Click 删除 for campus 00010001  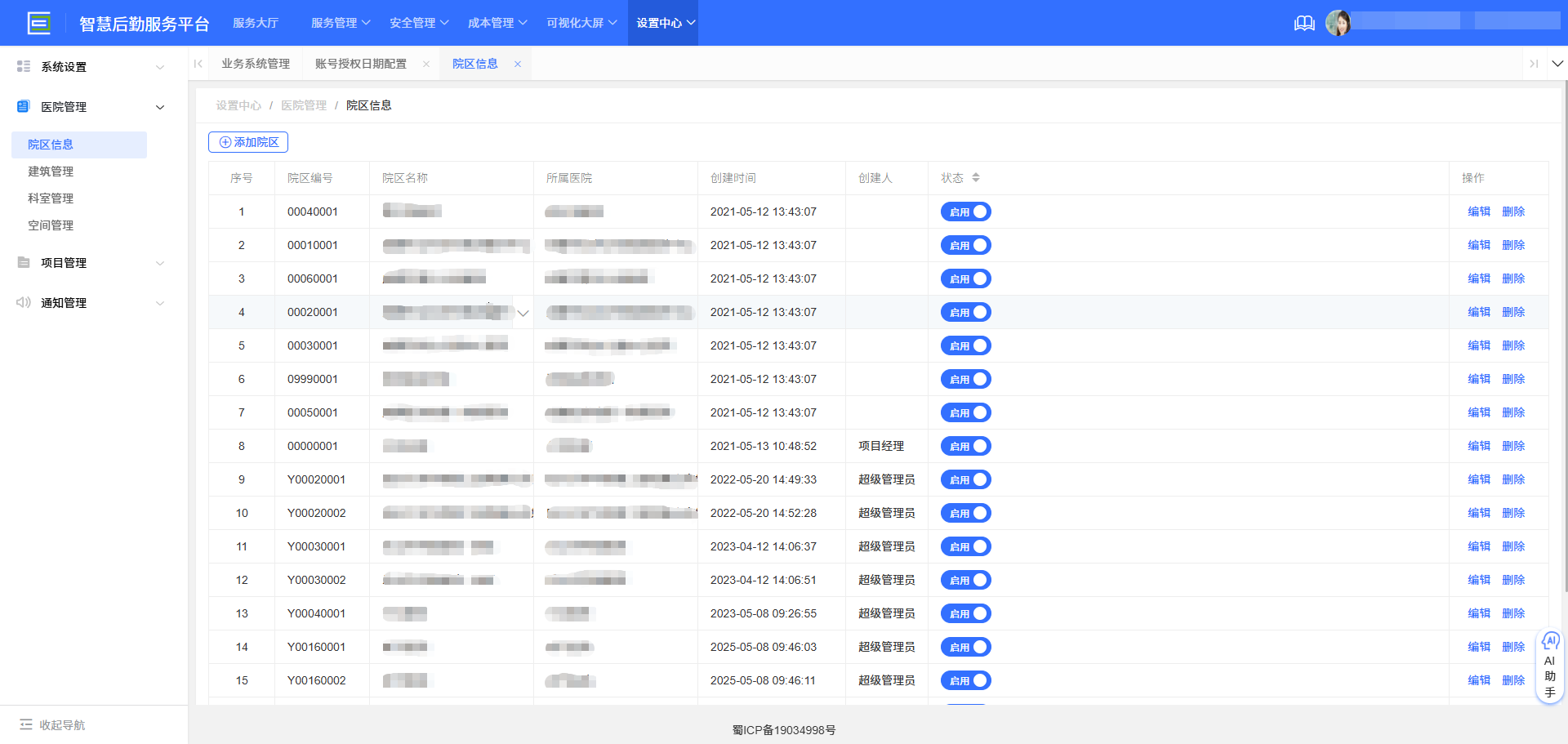1513,245
